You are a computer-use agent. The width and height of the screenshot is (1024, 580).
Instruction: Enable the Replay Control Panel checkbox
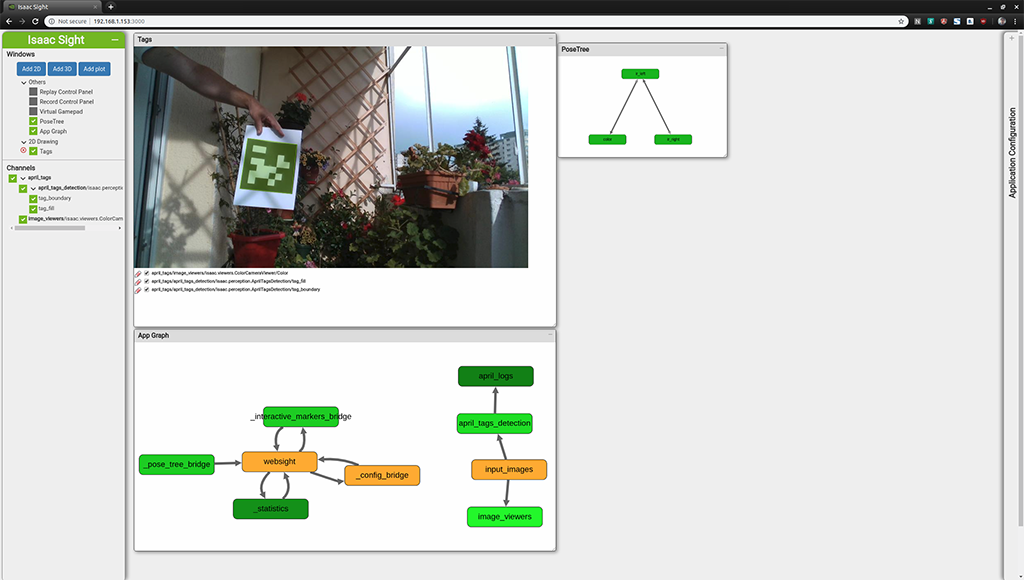coord(33,92)
